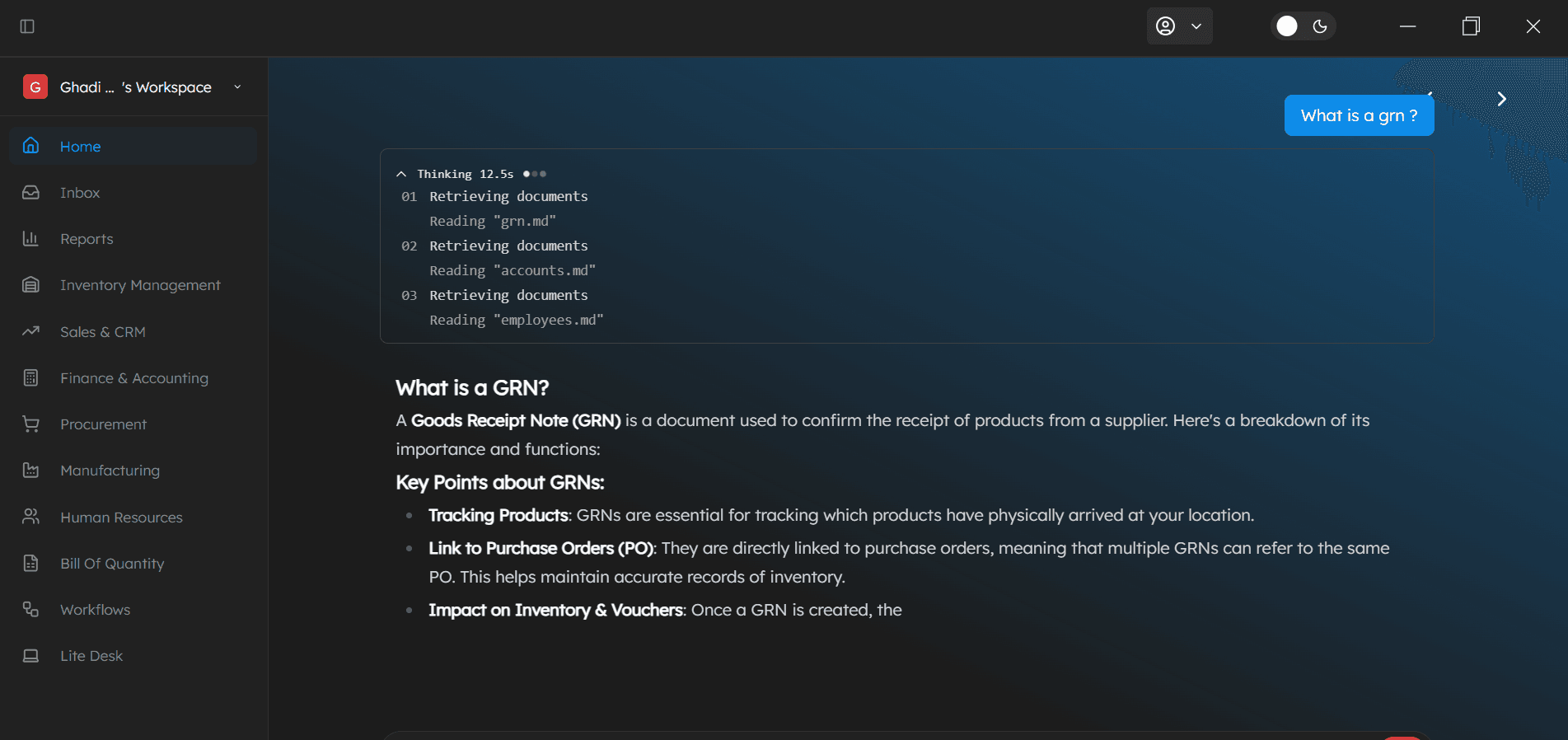Screen dimensions: 1568x740
Task: Click the user avatar icon top-right
Action: (1165, 26)
